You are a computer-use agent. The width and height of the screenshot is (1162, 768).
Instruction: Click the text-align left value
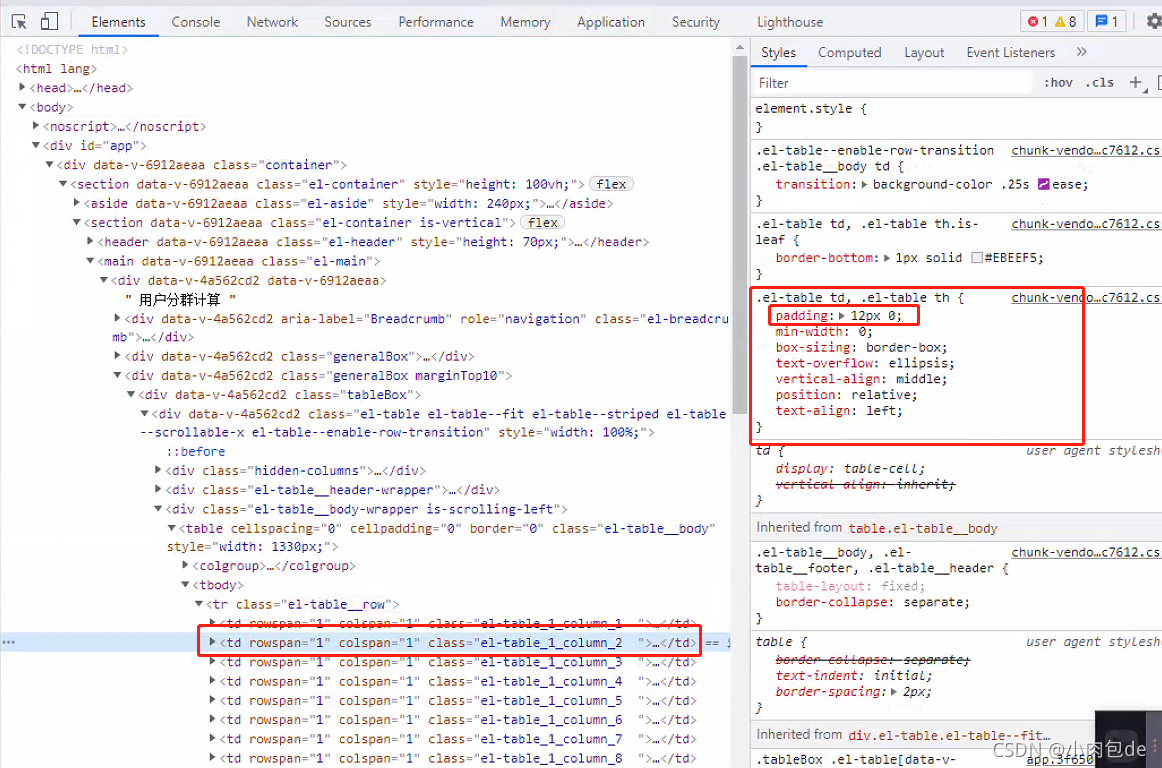pyautogui.click(x=884, y=411)
